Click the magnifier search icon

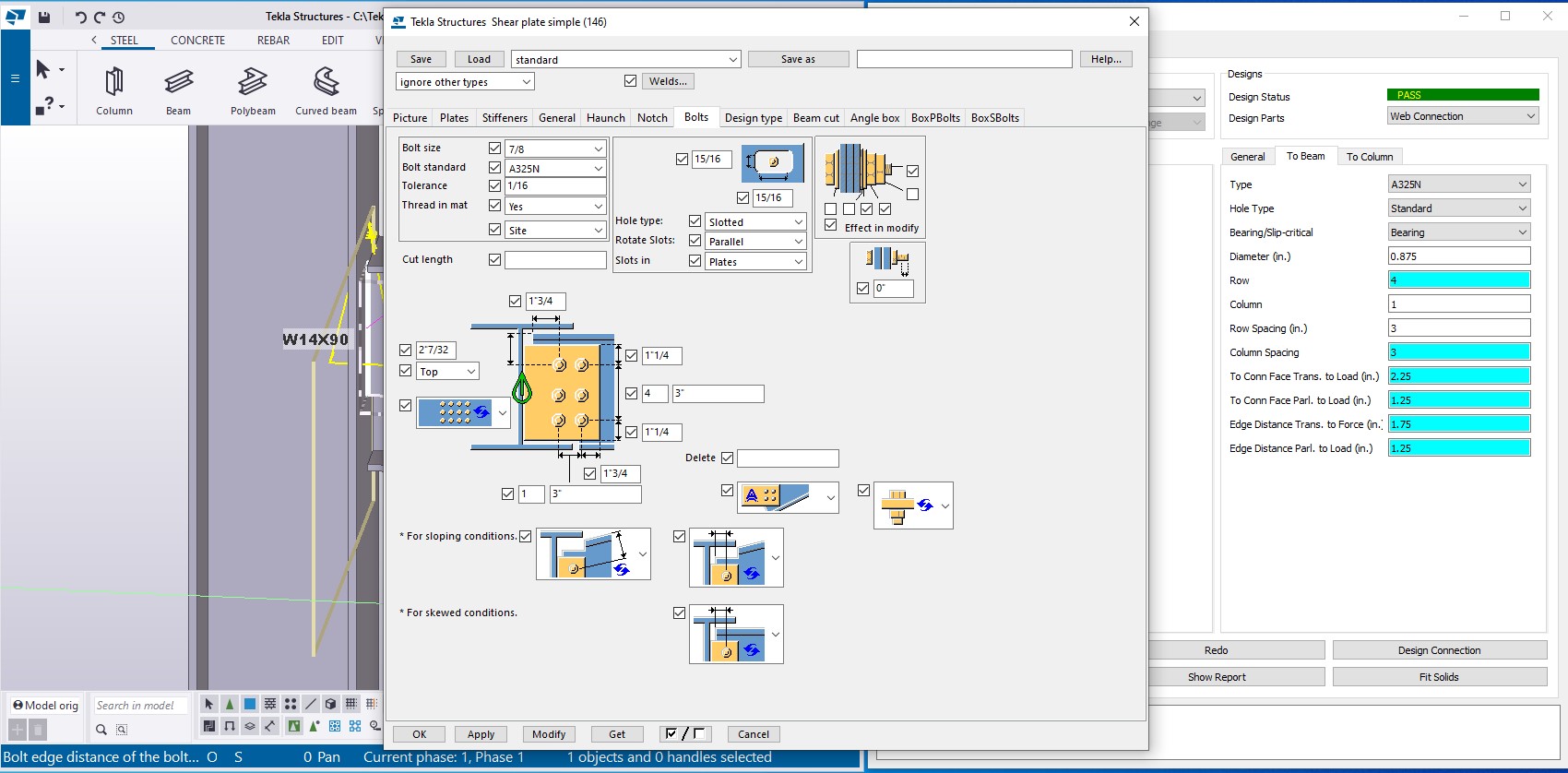coord(101,730)
